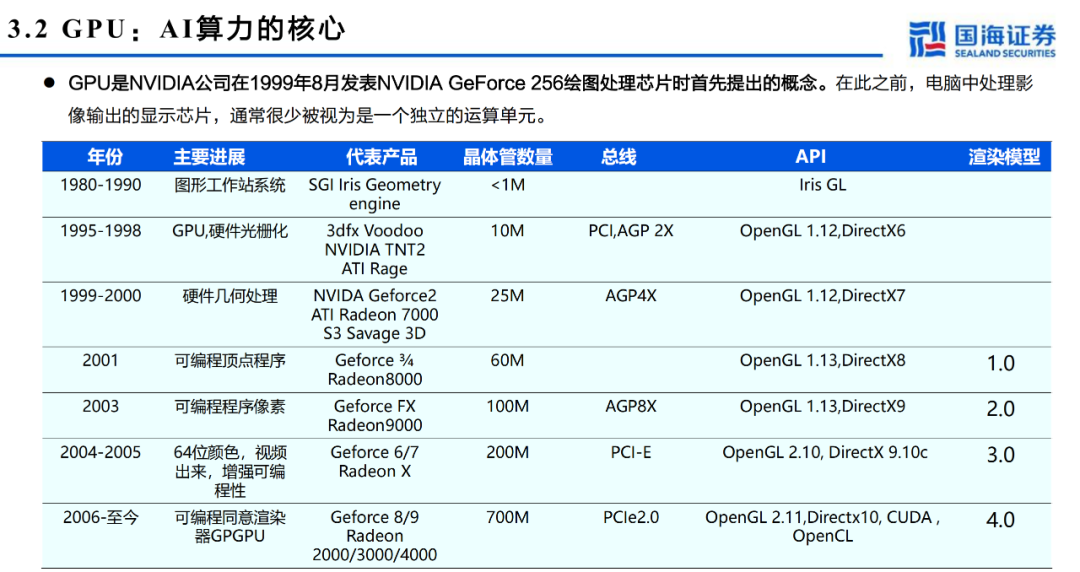
Task: Select the render model value "1.0"
Action: point(1001,363)
